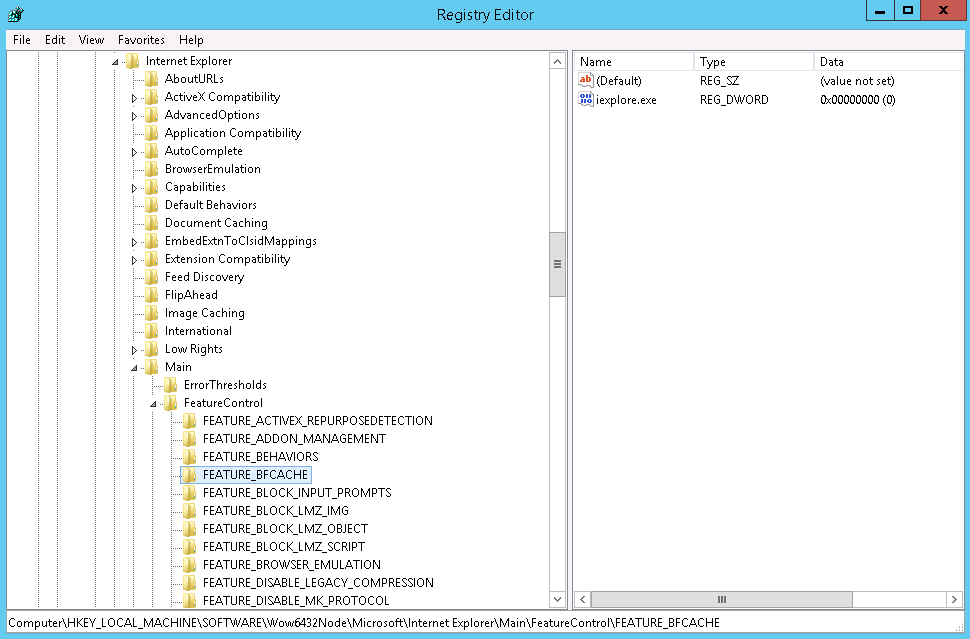The image size is (970, 639).
Task: Click the Document Caching folder icon
Action: 152,222
